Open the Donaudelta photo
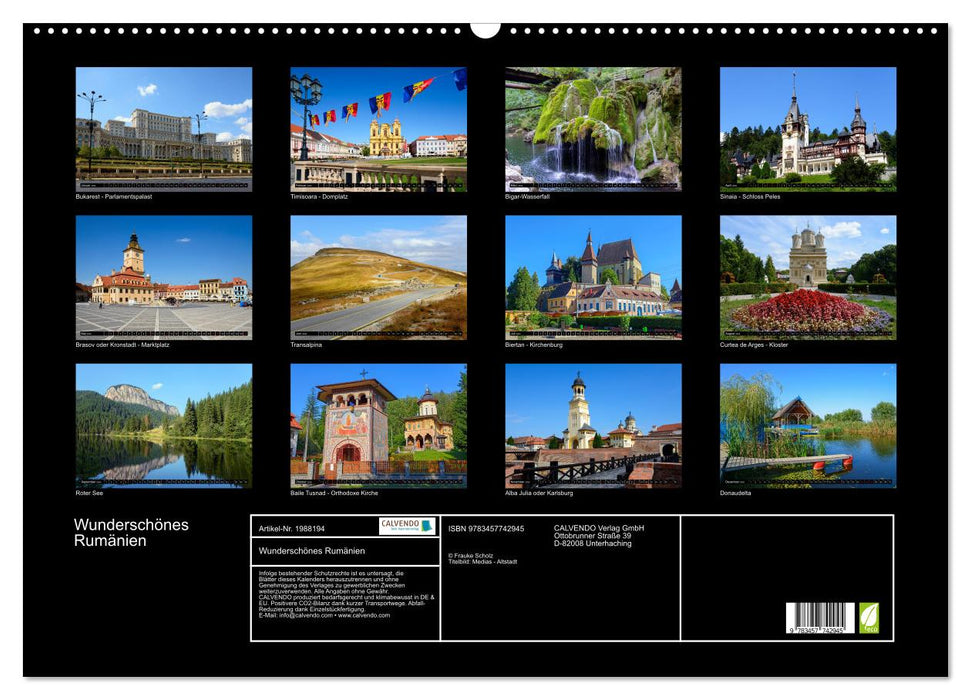This screenshot has height=700, width=971. 808,425
